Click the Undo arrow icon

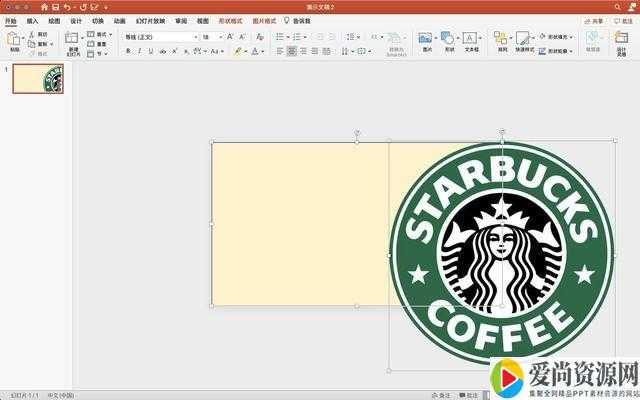[x=67, y=6]
